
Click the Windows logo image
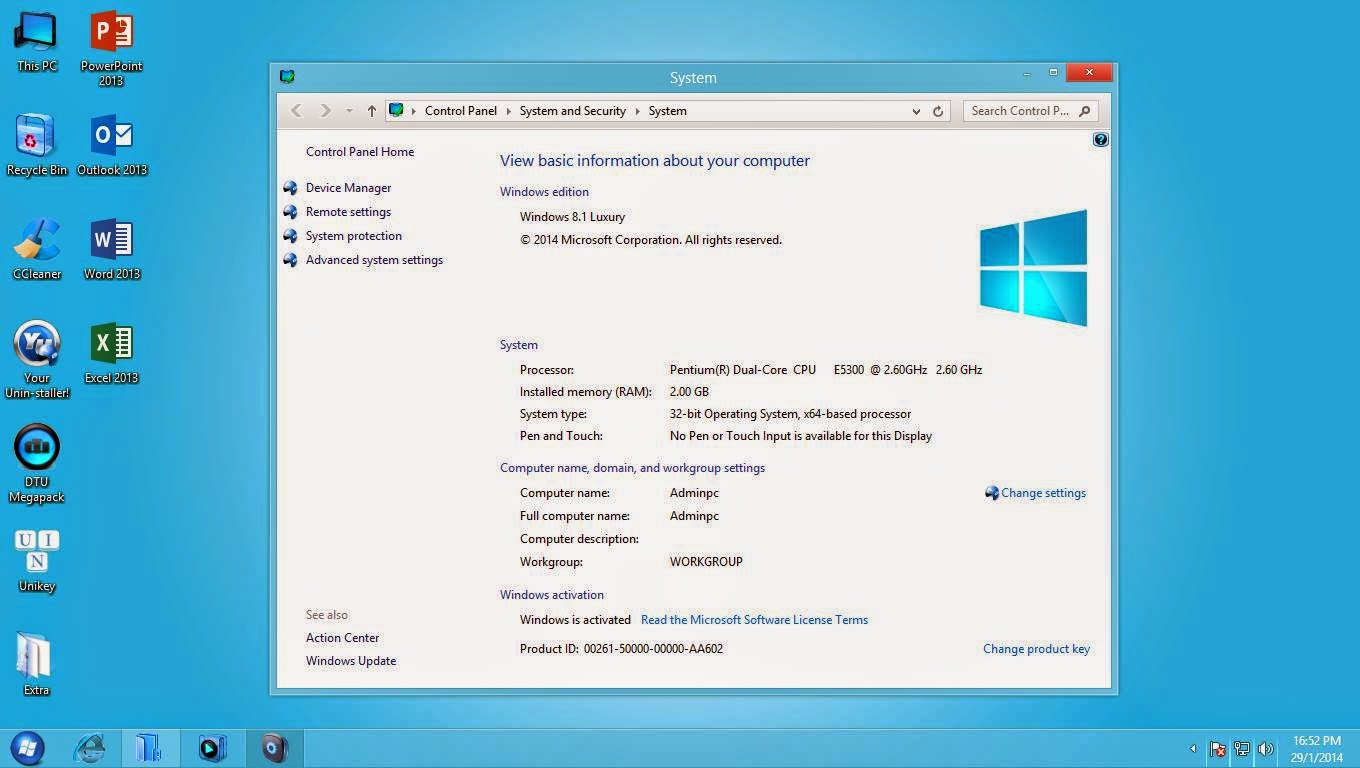pyautogui.click(x=1033, y=267)
